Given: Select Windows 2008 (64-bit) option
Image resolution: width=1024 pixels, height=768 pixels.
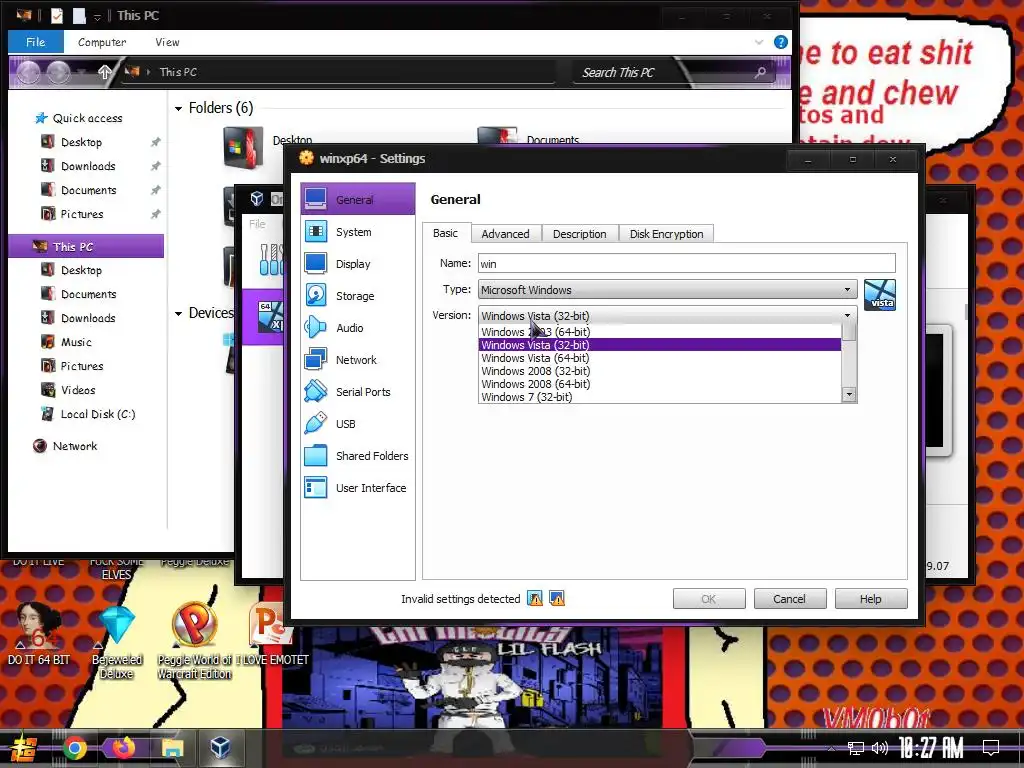Looking at the screenshot, I should pos(660,384).
